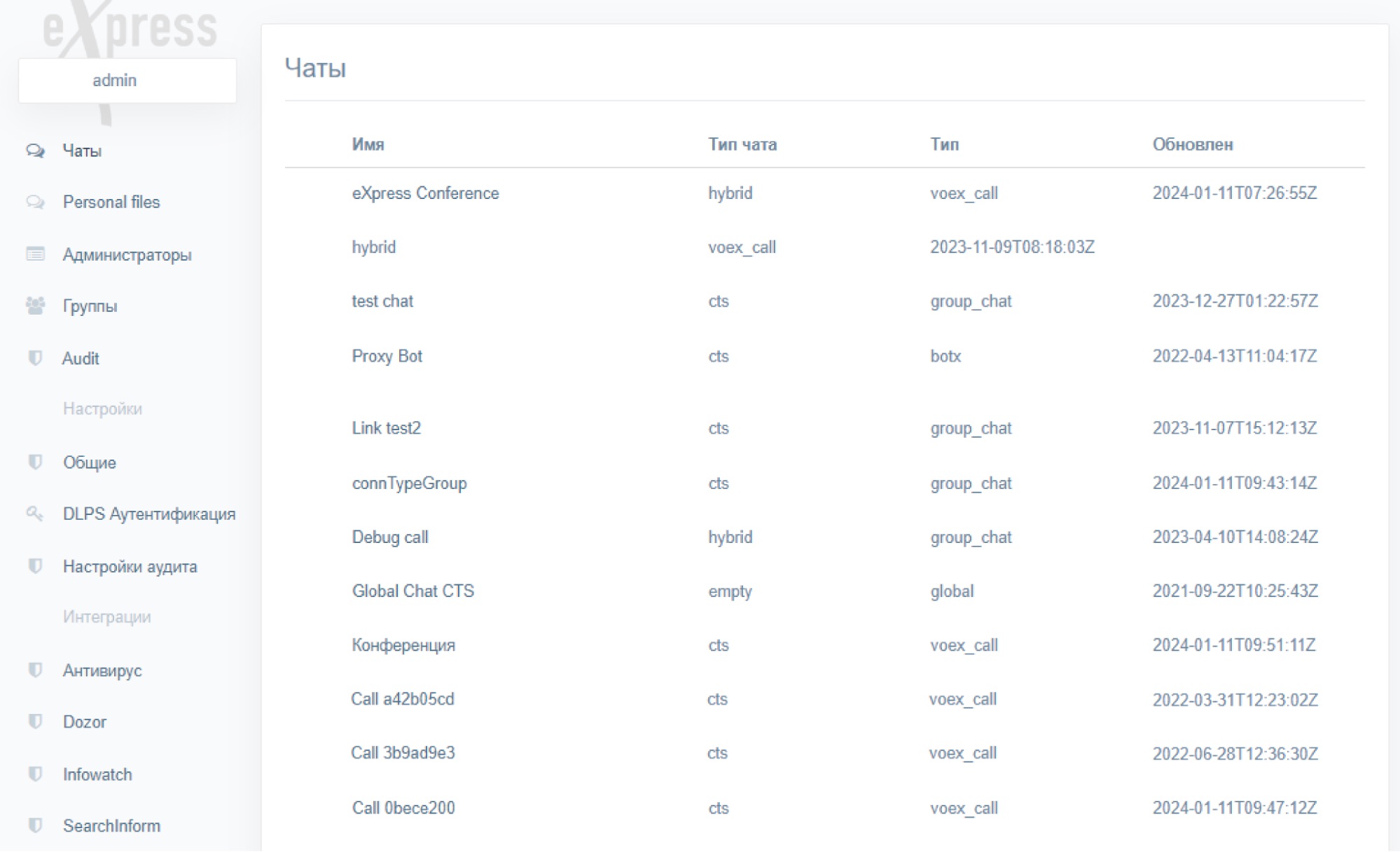Click the chat bubbles icon beside Чаты
The width and height of the screenshot is (1400, 852).
click(35, 151)
